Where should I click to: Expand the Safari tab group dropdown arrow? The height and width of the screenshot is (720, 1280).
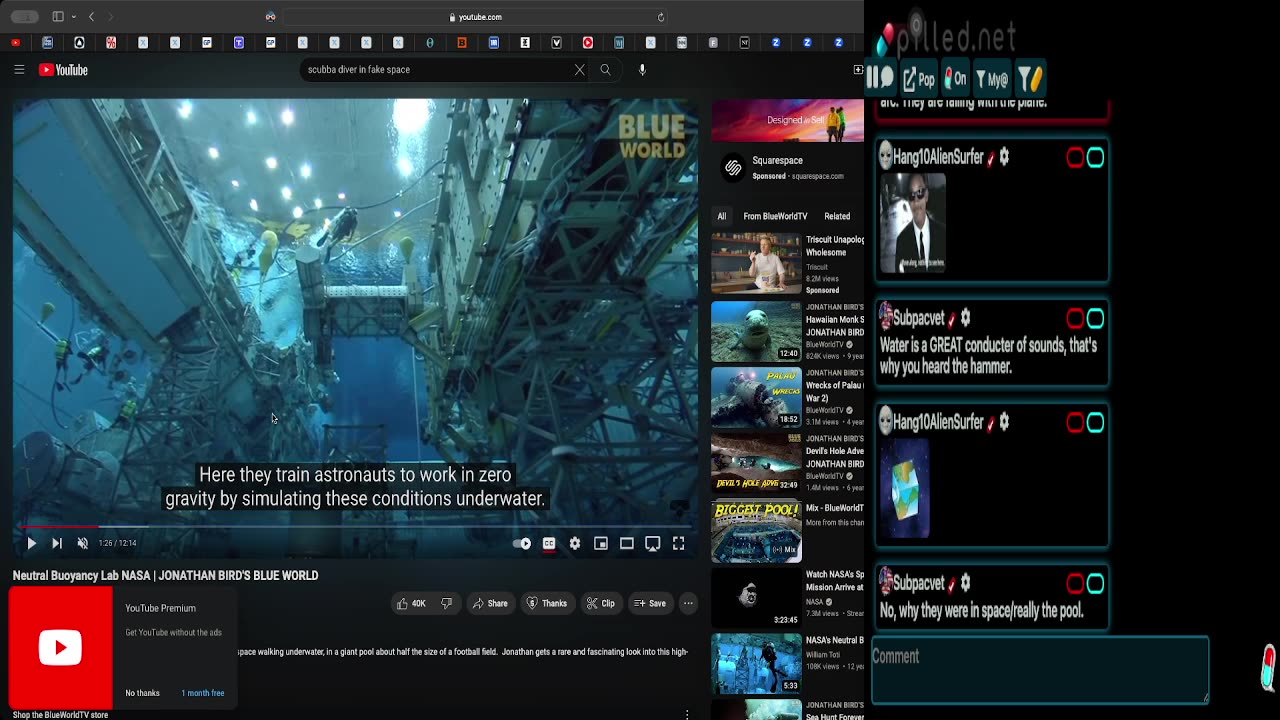tap(73, 17)
